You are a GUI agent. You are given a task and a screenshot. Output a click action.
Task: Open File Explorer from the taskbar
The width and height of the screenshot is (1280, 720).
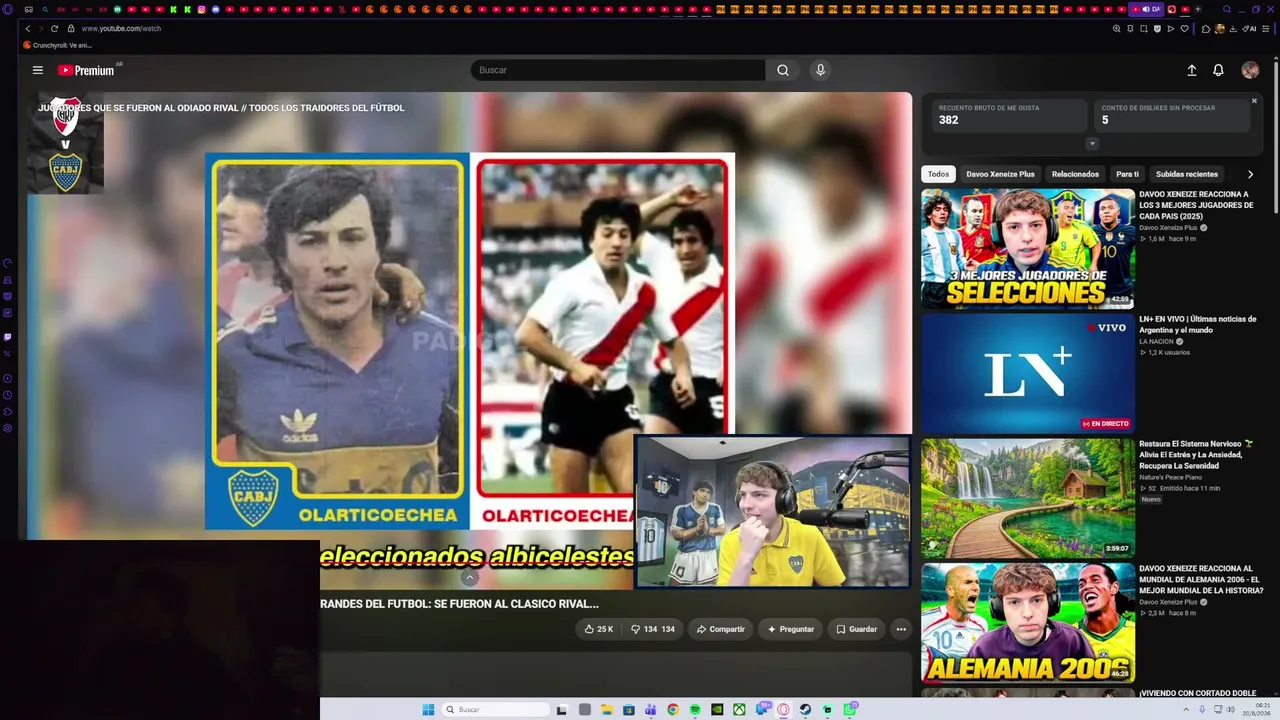coord(606,710)
